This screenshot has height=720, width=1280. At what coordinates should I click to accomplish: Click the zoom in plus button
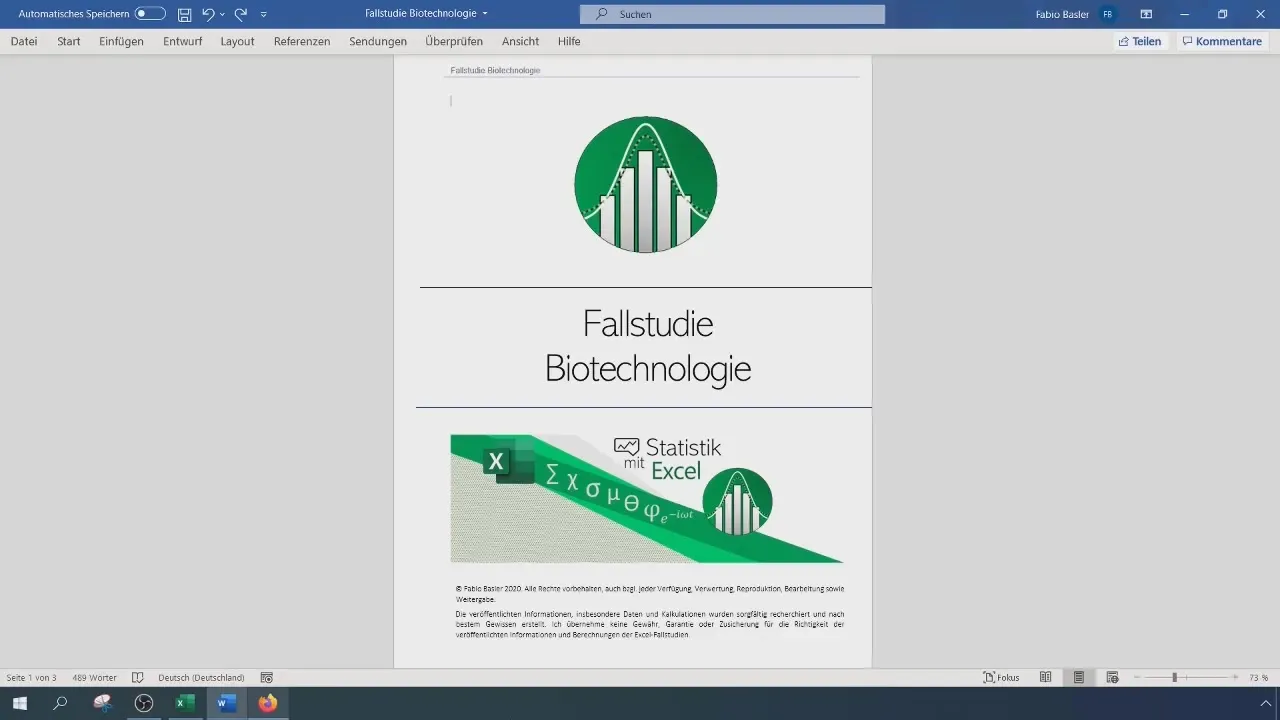[1236, 677]
